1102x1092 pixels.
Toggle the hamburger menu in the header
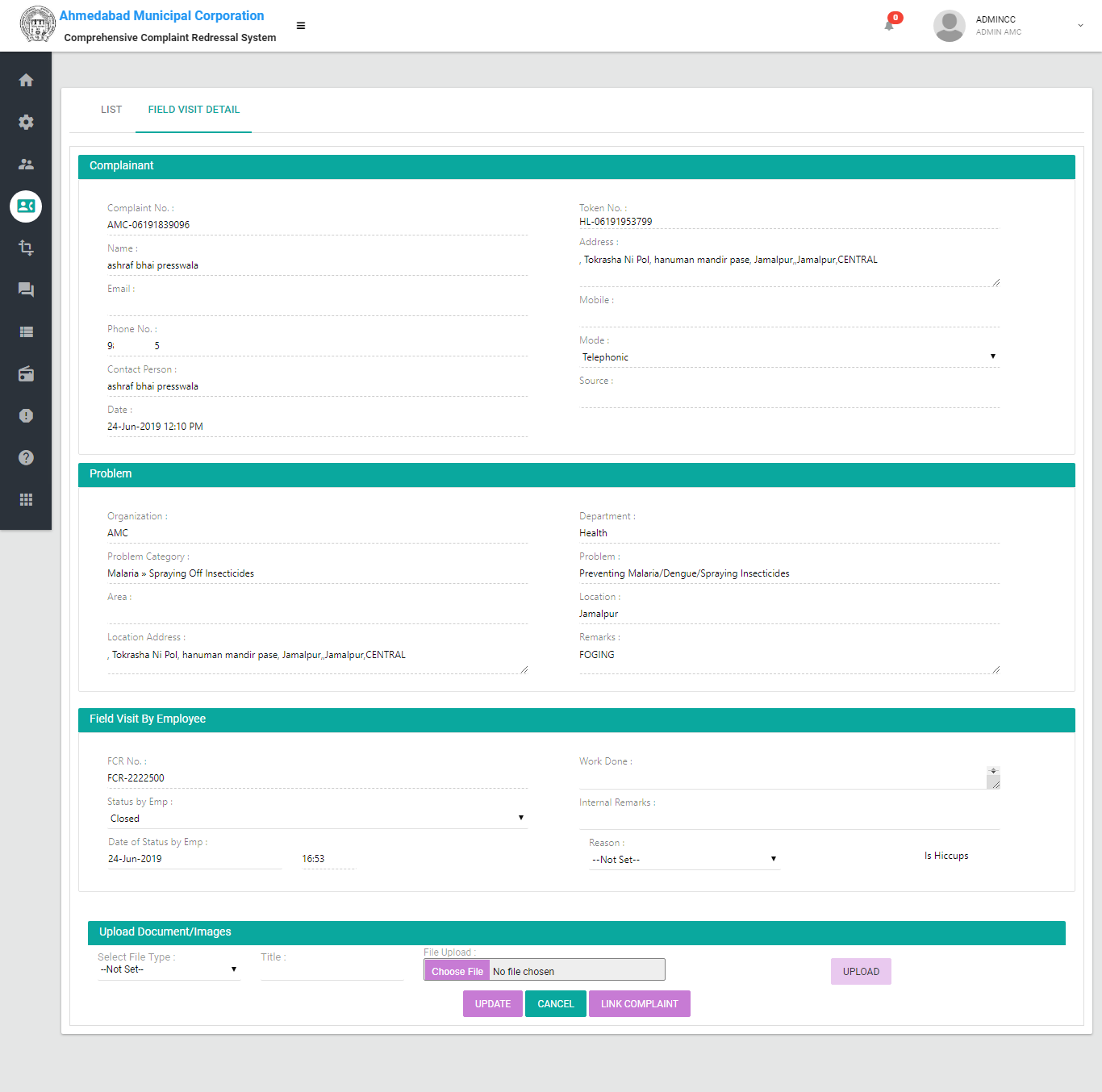(x=301, y=26)
